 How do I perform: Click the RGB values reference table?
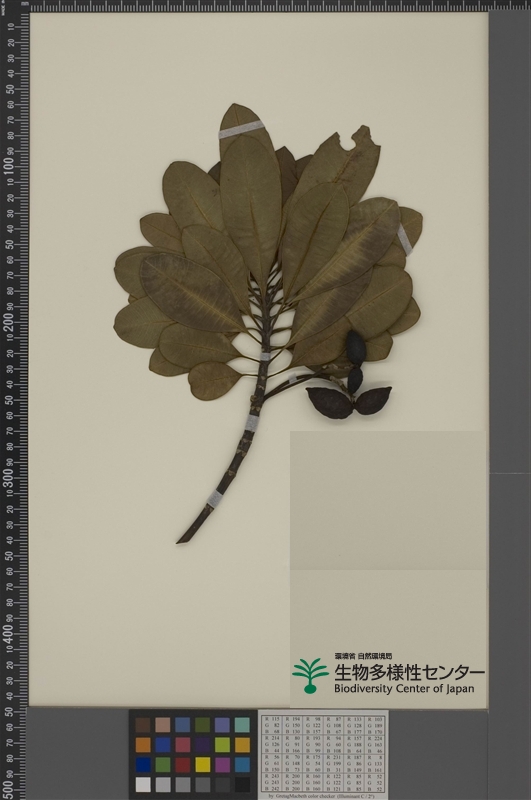pos(323,754)
